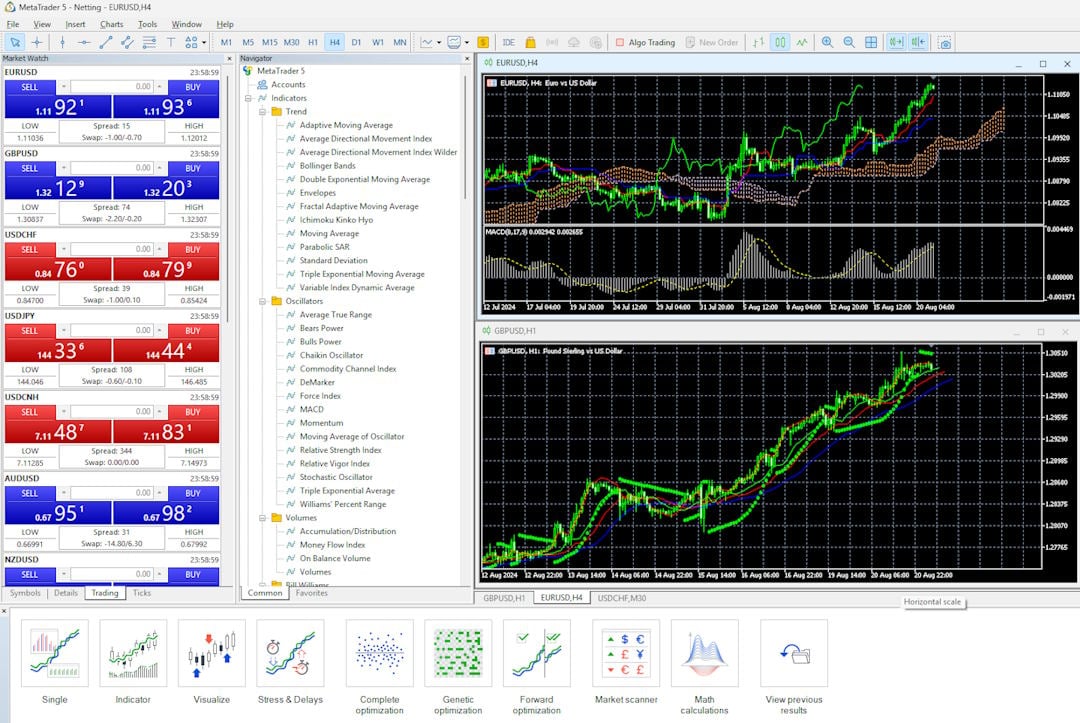Image resolution: width=1080 pixels, height=723 pixels.
Task: Zoom out the chart
Action: click(849, 42)
